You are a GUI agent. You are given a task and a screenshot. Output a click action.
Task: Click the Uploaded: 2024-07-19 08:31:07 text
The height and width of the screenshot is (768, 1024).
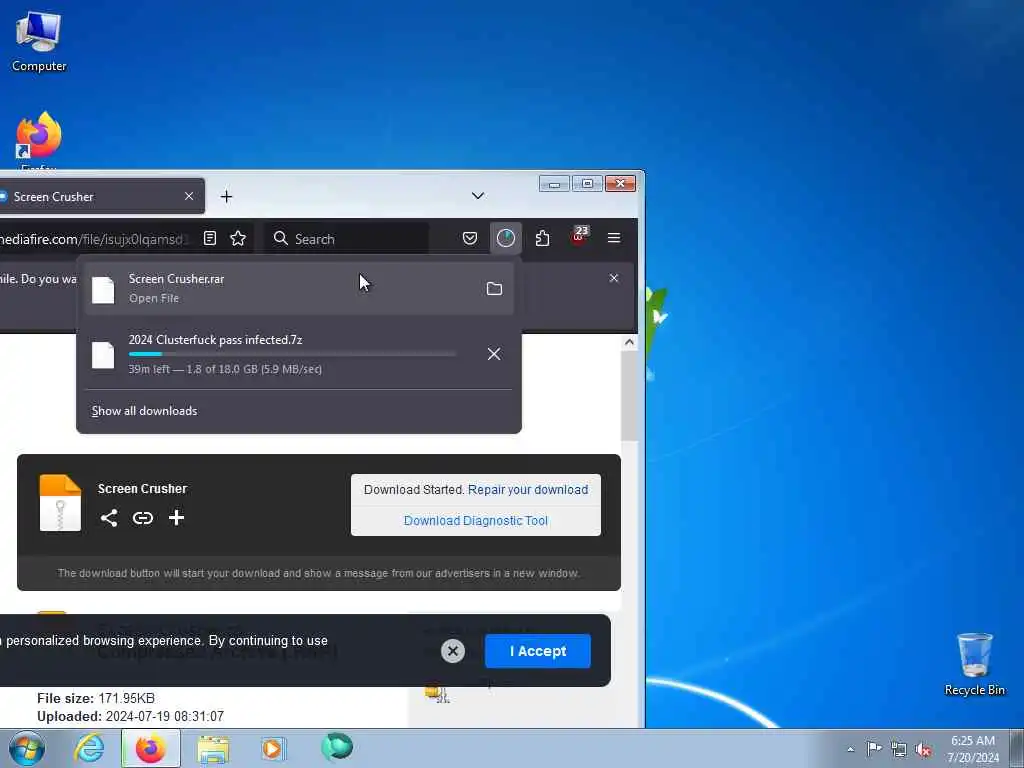(130, 716)
